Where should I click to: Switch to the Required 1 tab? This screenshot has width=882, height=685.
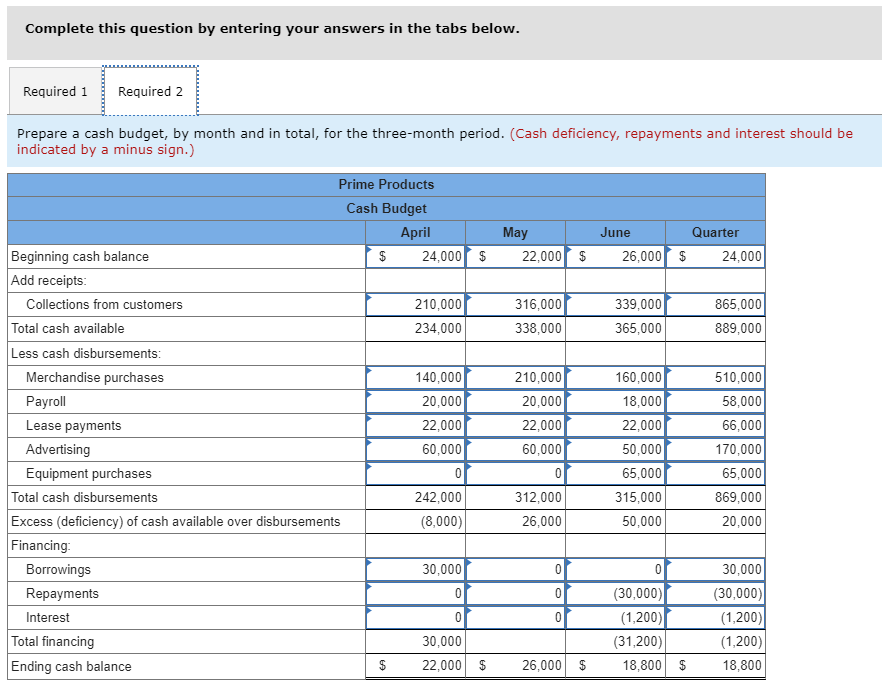[55, 90]
